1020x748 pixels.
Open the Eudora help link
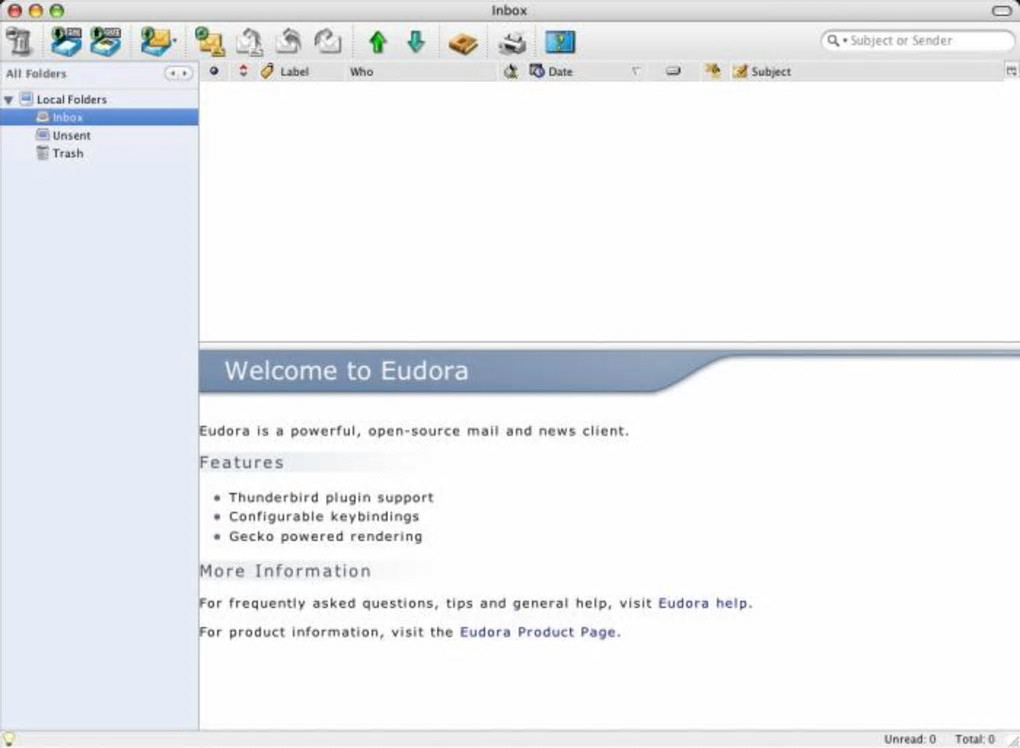pyautogui.click(x=703, y=603)
